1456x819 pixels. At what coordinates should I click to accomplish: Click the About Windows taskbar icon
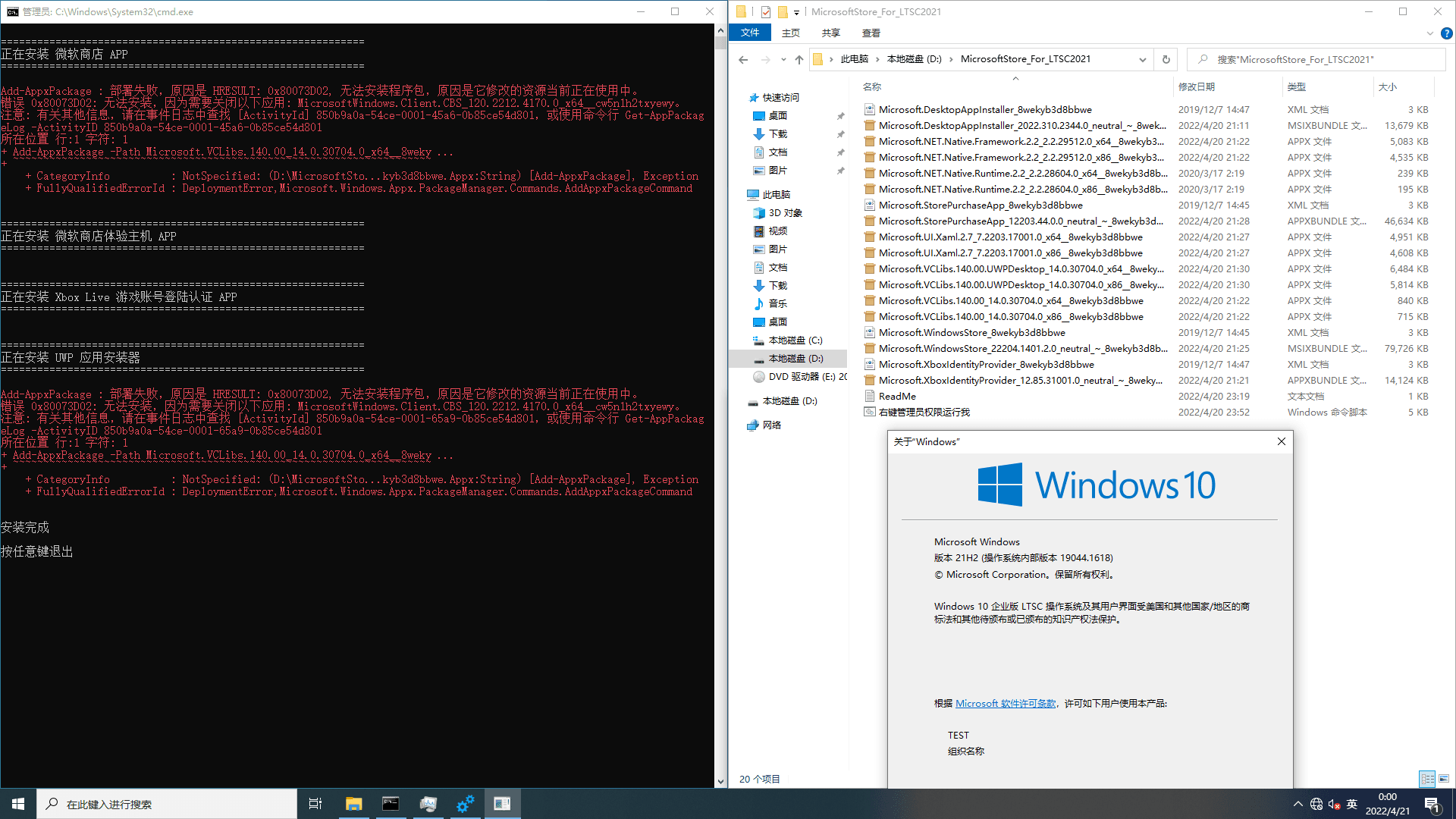pyautogui.click(x=502, y=804)
